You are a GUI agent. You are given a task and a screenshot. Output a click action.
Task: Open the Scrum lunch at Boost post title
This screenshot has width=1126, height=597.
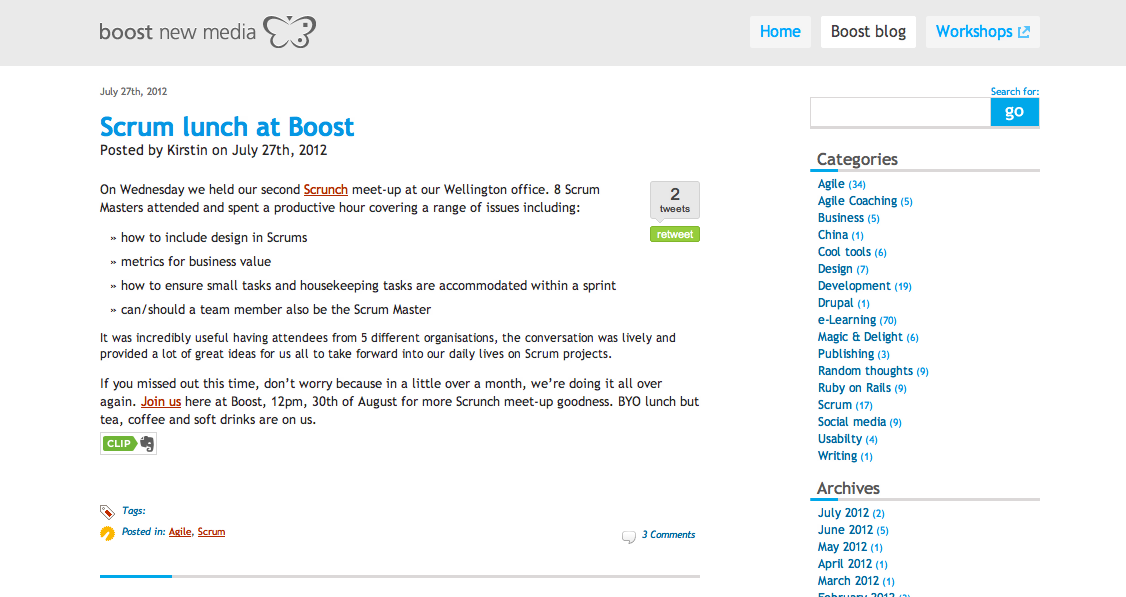[x=227, y=126]
